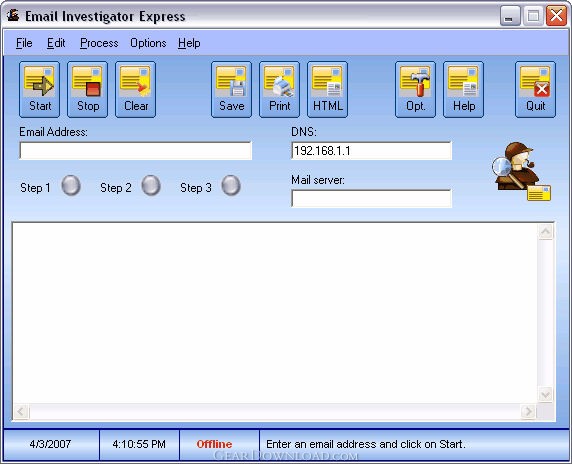Click the 'Email Address:' label
This screenshot has width=572, height=464.
coord(53,132)
